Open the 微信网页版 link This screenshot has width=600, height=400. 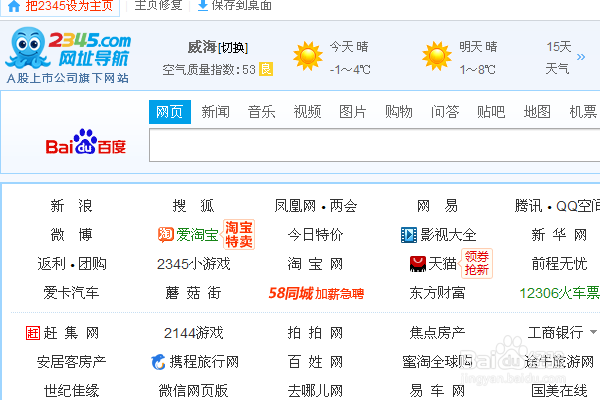pos(193,391)
